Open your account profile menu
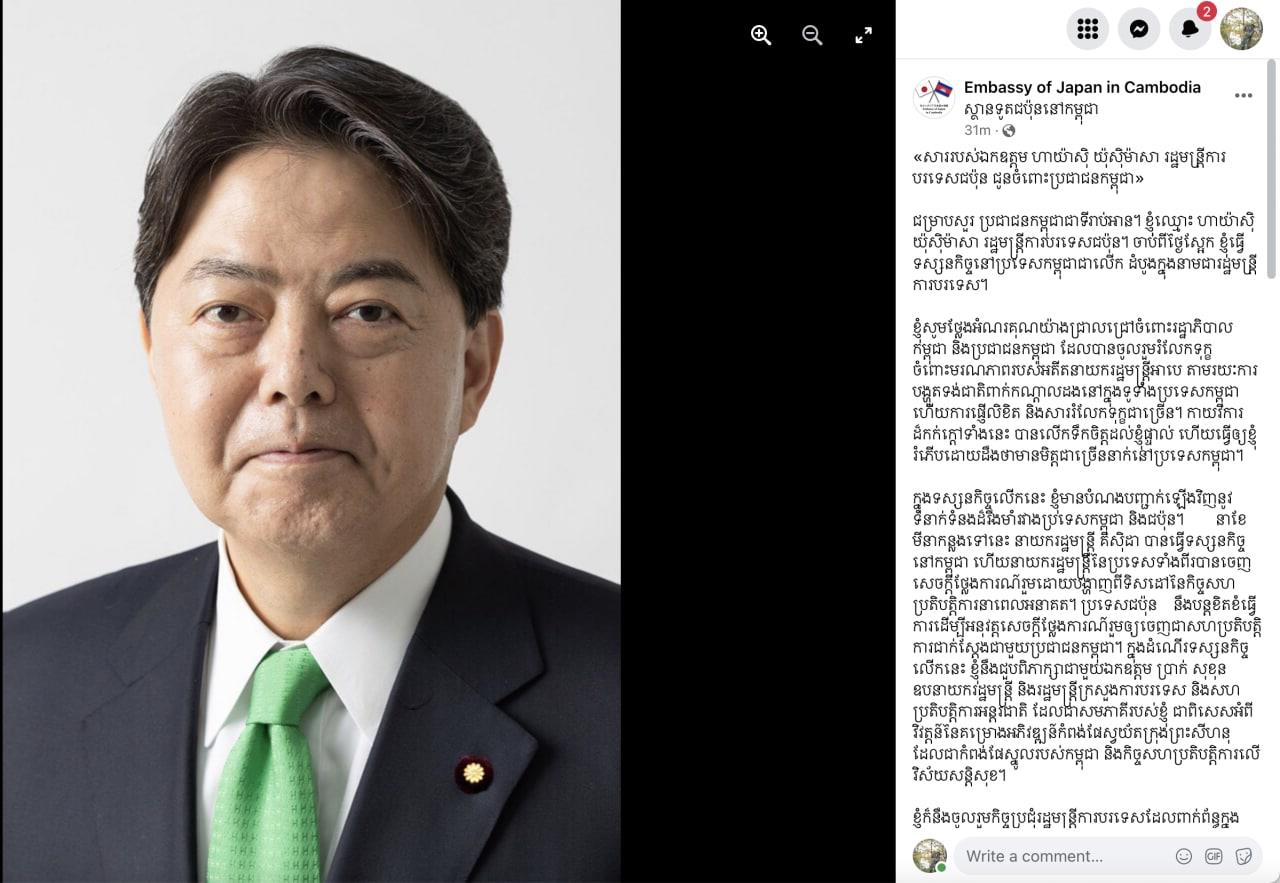The height and width of the screenshot is (883, 1280). 1241,29
